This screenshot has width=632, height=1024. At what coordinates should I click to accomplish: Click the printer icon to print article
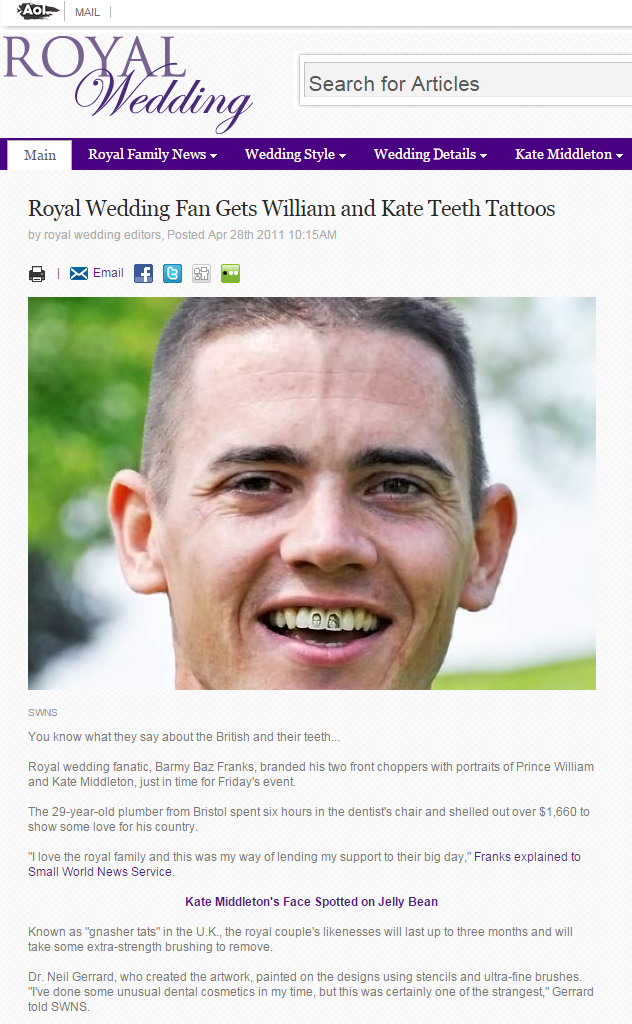point(37,274)
